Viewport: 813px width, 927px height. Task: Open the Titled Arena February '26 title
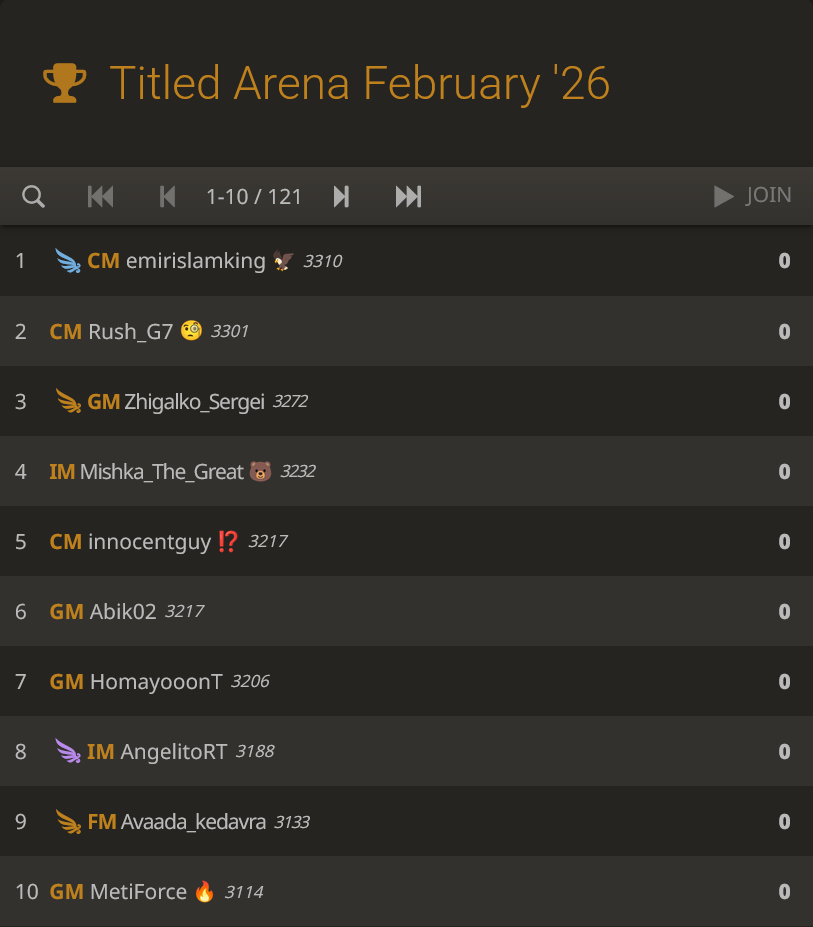(x=359, y=83)
